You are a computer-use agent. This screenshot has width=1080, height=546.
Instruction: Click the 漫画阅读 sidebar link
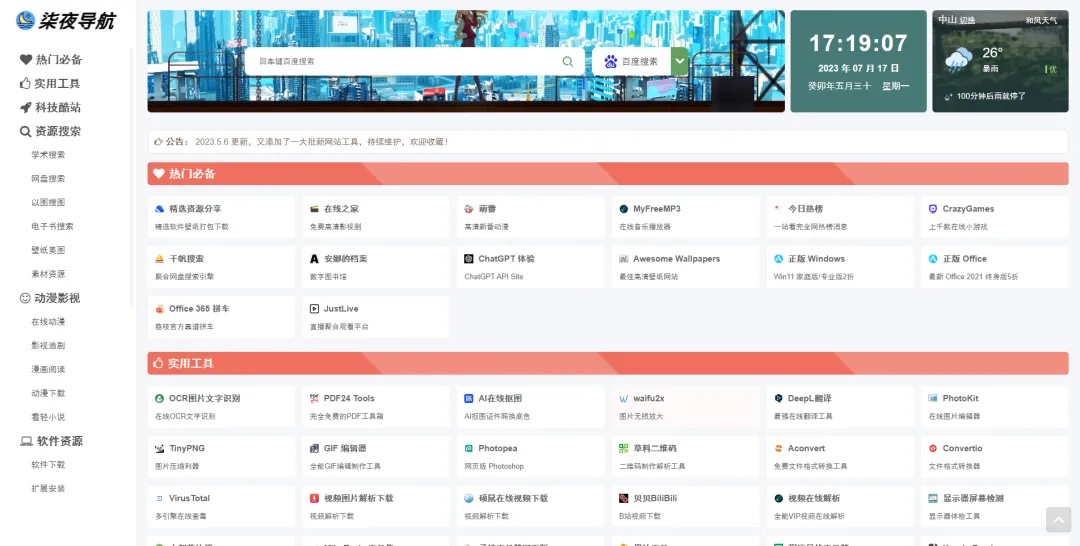pos(48,370)
